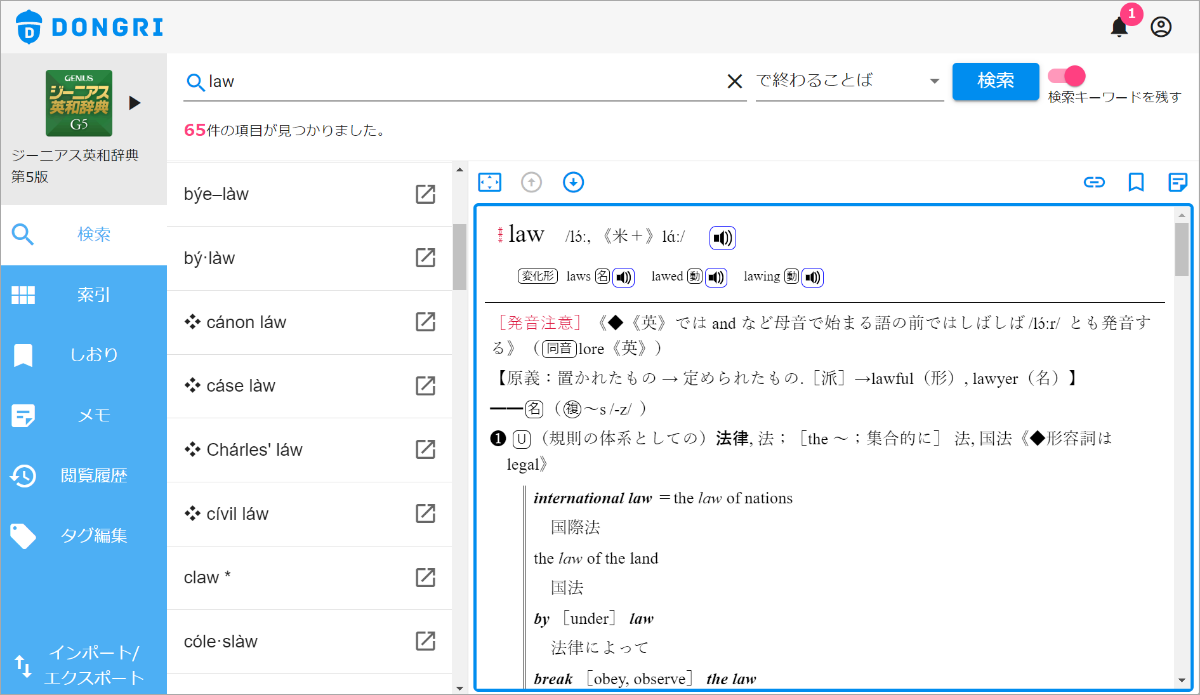Click the results list scrollbar thumb
The height and width of the screenshot is (695, 1200).
point(460,257)
